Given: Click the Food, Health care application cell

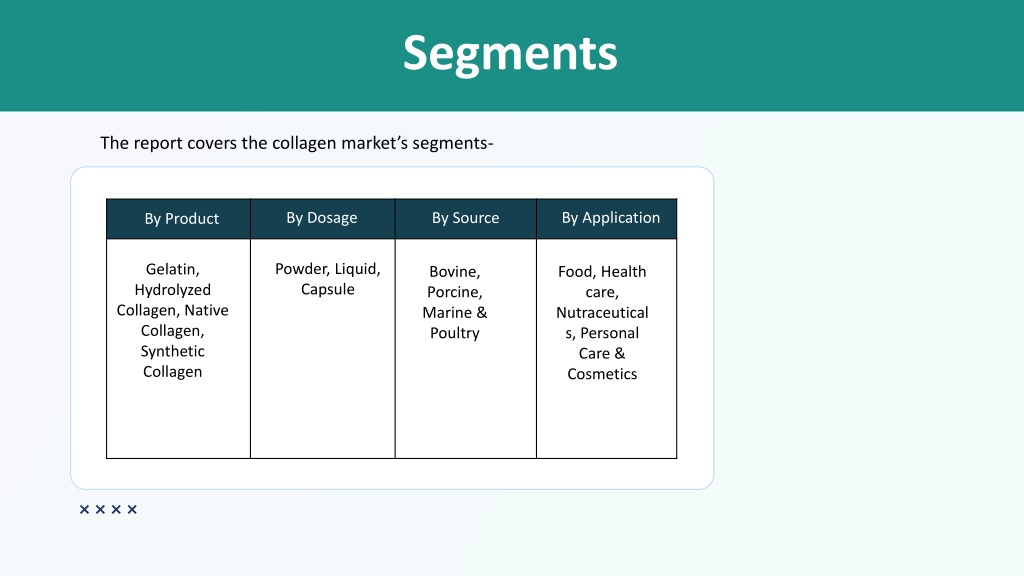Looking at the screenshot, I should tap(607, 348).
